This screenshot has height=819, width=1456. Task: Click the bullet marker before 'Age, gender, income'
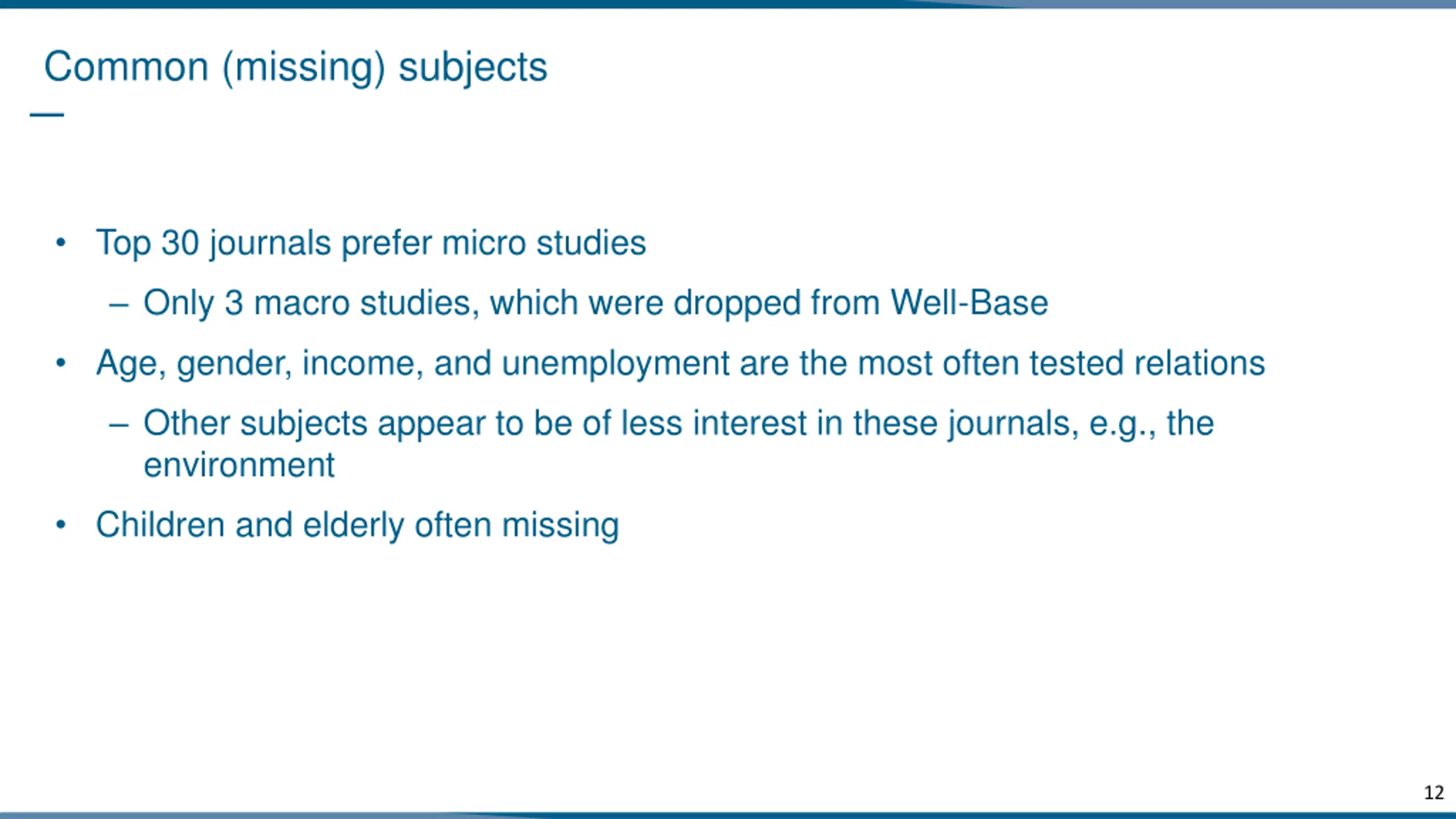[61, 363]
